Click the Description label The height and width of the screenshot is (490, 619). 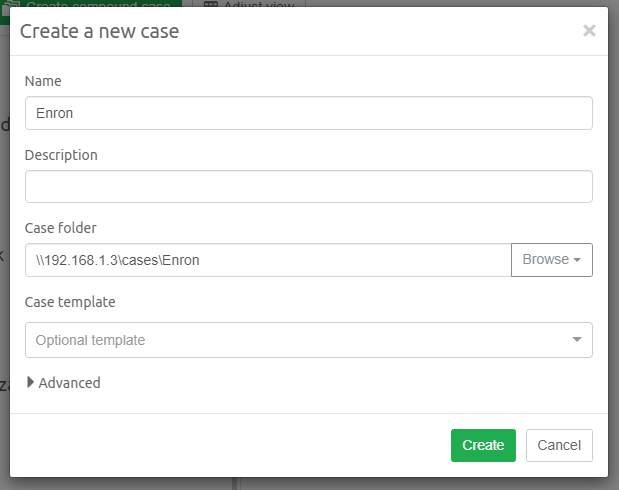[x=61, y=155]
